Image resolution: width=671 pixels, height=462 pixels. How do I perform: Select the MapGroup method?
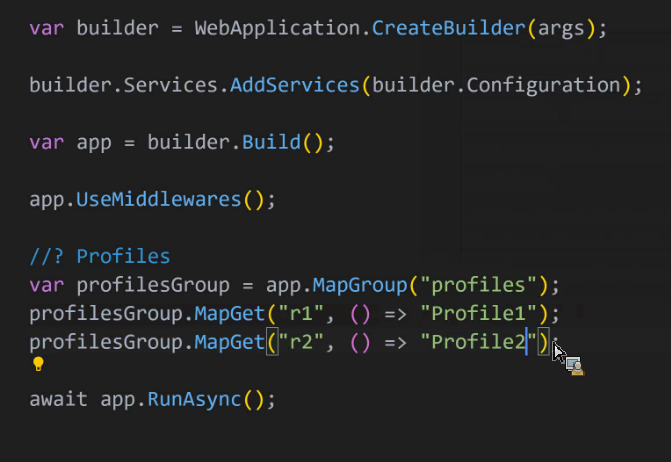(360, 285)
